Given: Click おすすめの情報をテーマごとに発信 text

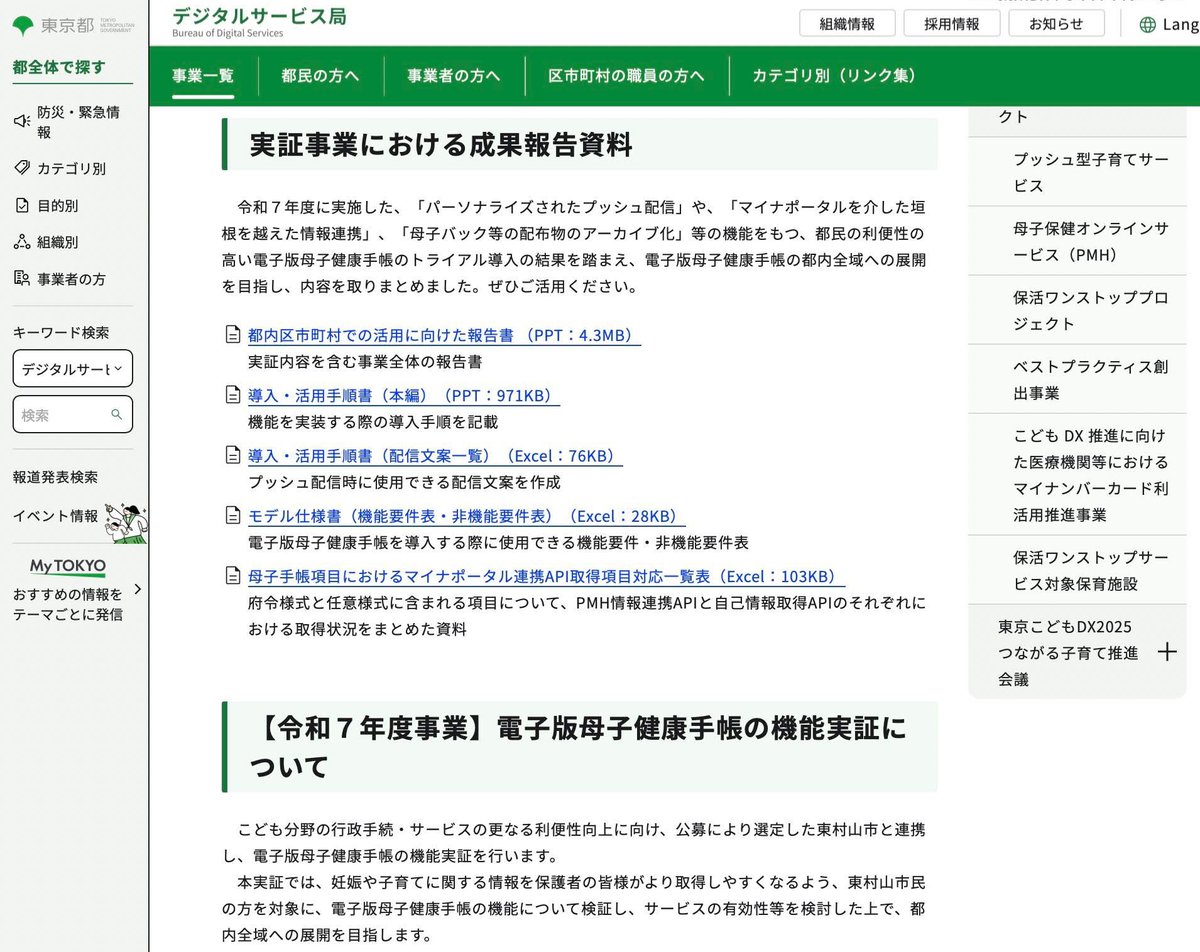Looking at the screenshot, I should click(x=68, y=604).
